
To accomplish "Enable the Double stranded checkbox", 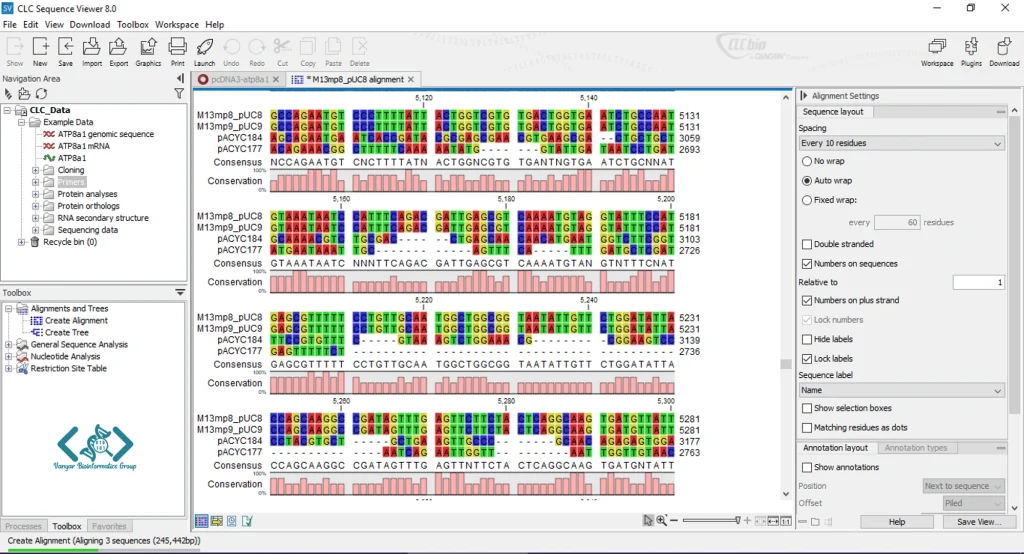I will coord(807,244).
